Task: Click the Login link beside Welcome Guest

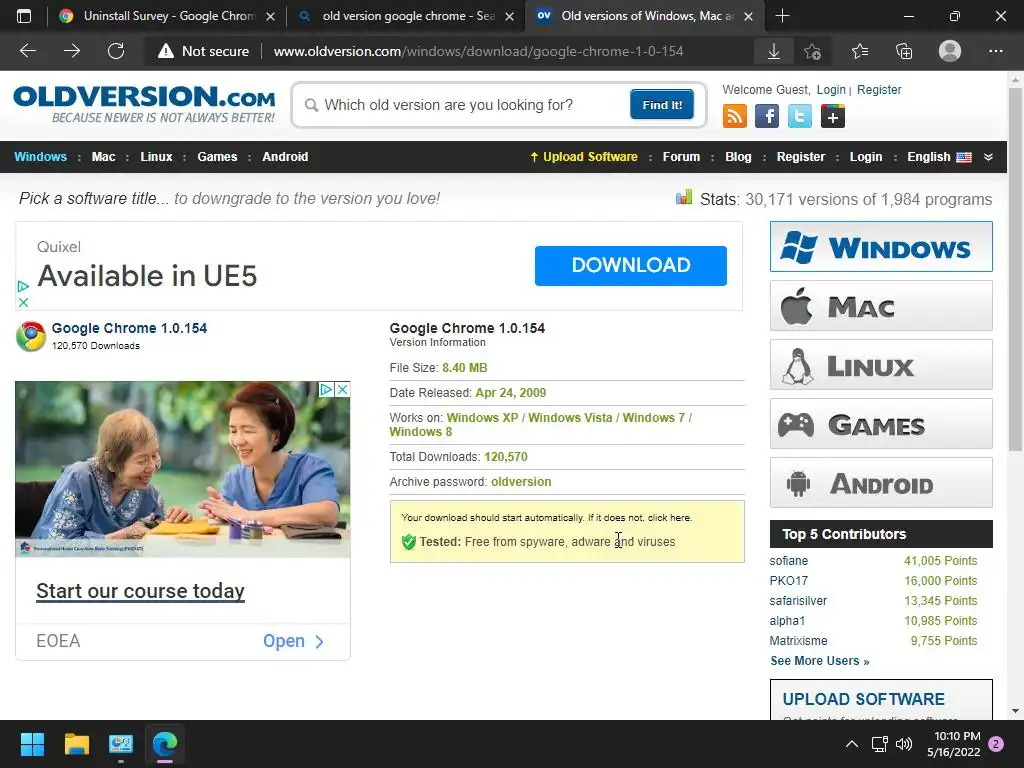Action: point(831,90)
